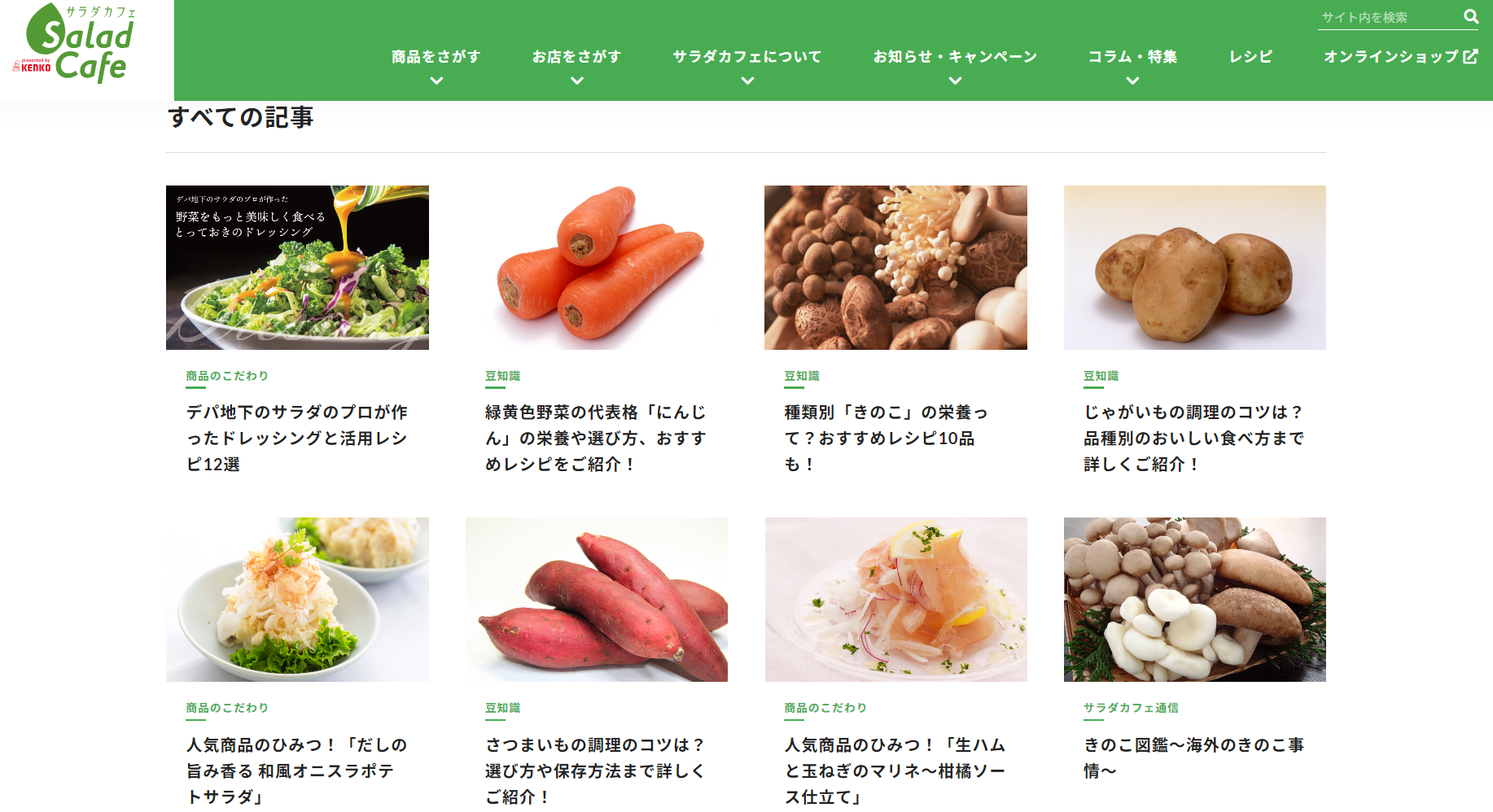1493x812 pixels.
Task: Click 豆知識 tag under mushroom article
Action: pyautogui.click(x=802, y=376)
